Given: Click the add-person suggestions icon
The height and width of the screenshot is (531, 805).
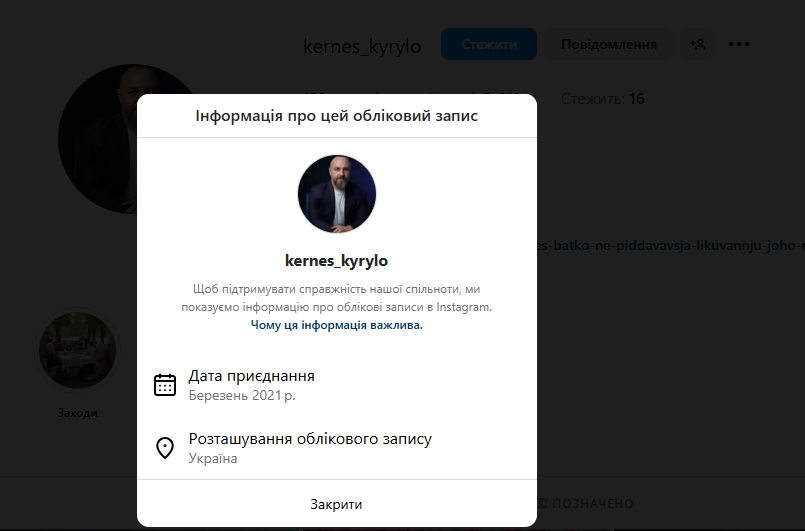Looking at the screenshot, I should (698, 44).
